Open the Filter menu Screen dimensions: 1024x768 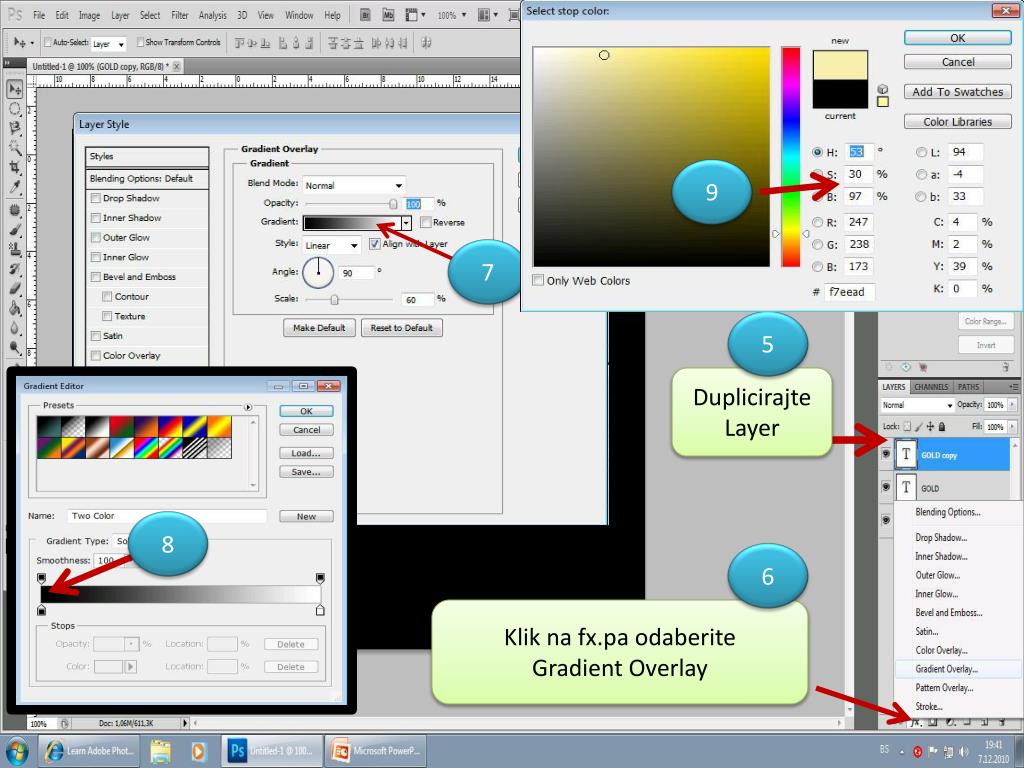(x=180, y=15)
